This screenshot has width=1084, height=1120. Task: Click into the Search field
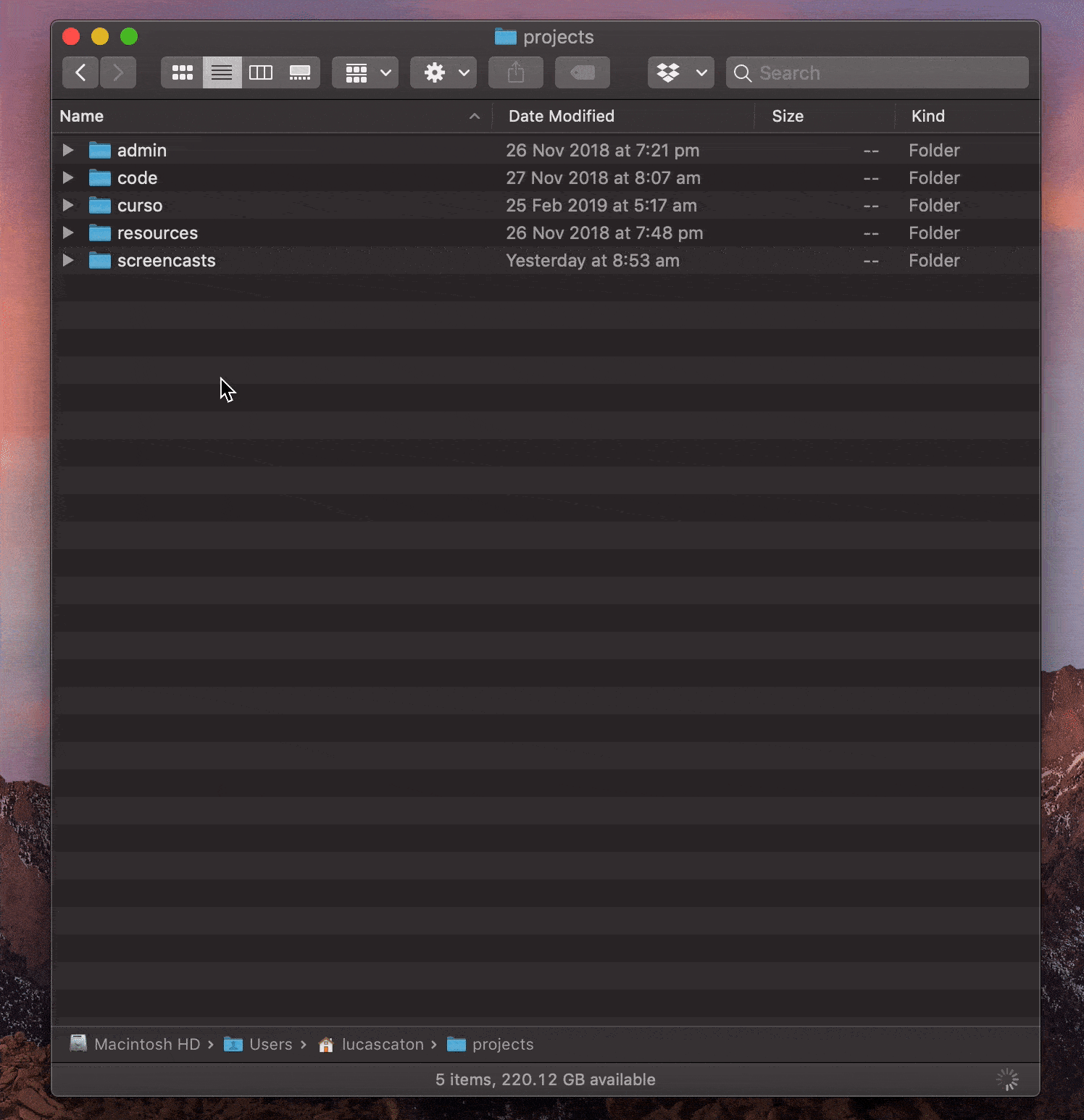point(877,72)
